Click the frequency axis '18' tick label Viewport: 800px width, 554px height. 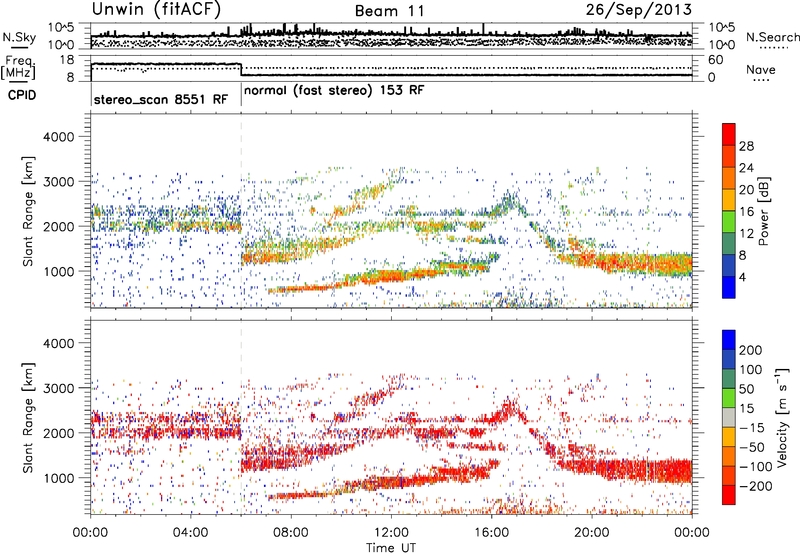[x=66, y=60]
